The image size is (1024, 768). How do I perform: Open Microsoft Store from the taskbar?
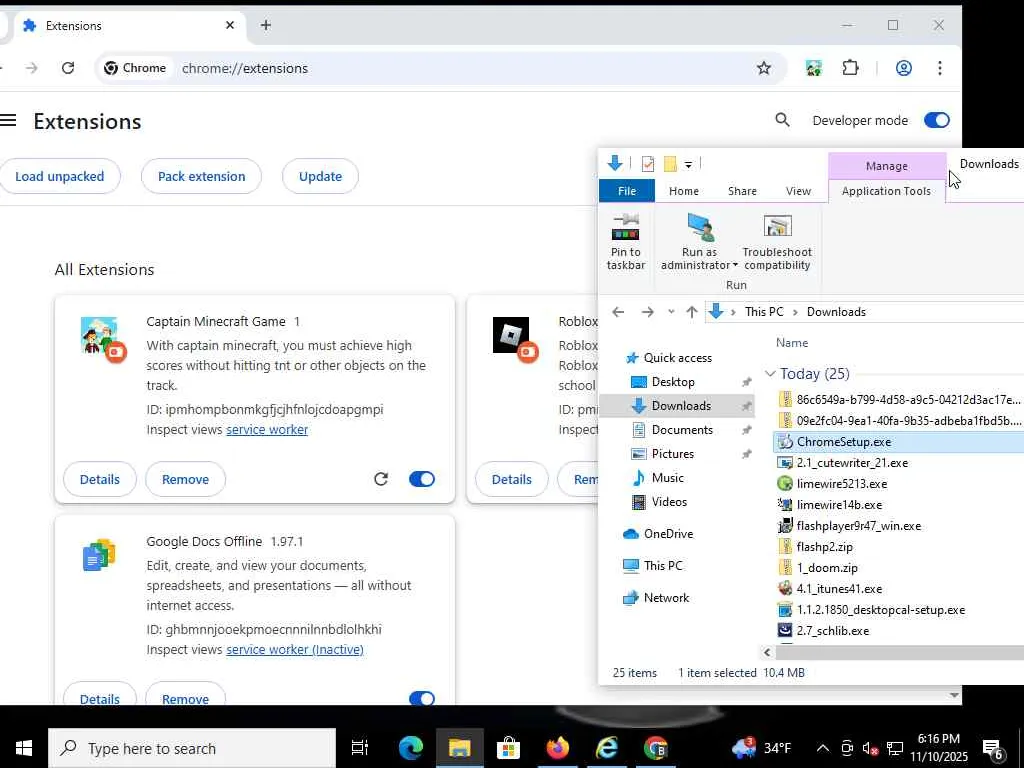click(508, 748)
